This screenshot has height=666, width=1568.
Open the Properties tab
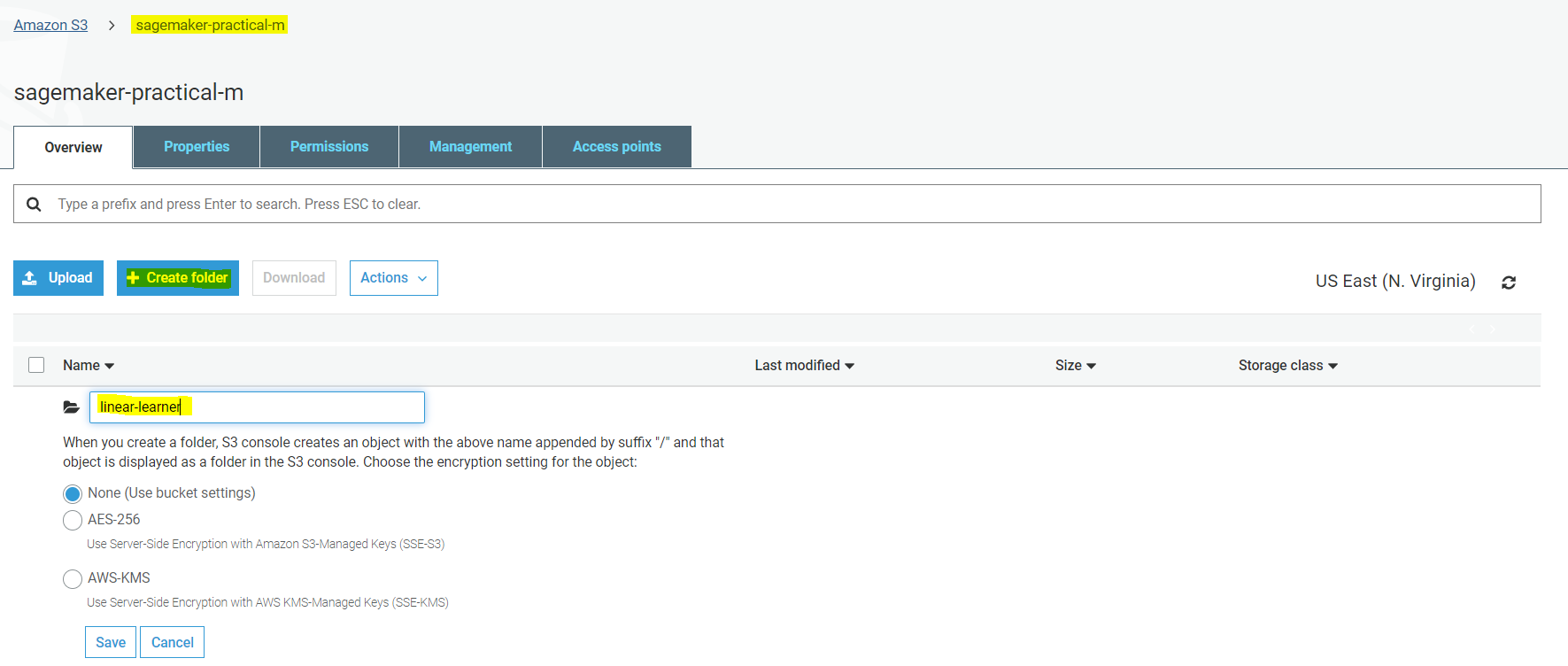pos(197,147)
